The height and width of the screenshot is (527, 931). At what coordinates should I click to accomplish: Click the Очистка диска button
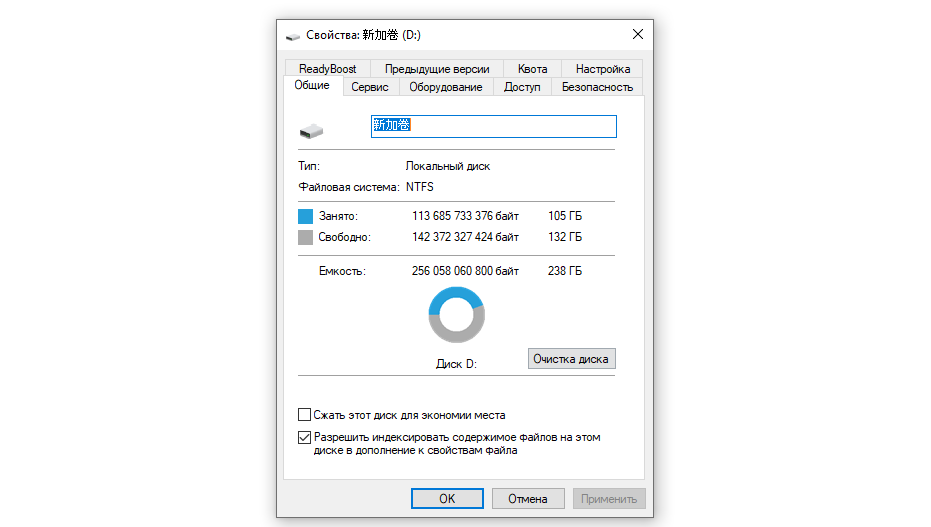click(x=571, y=358)
